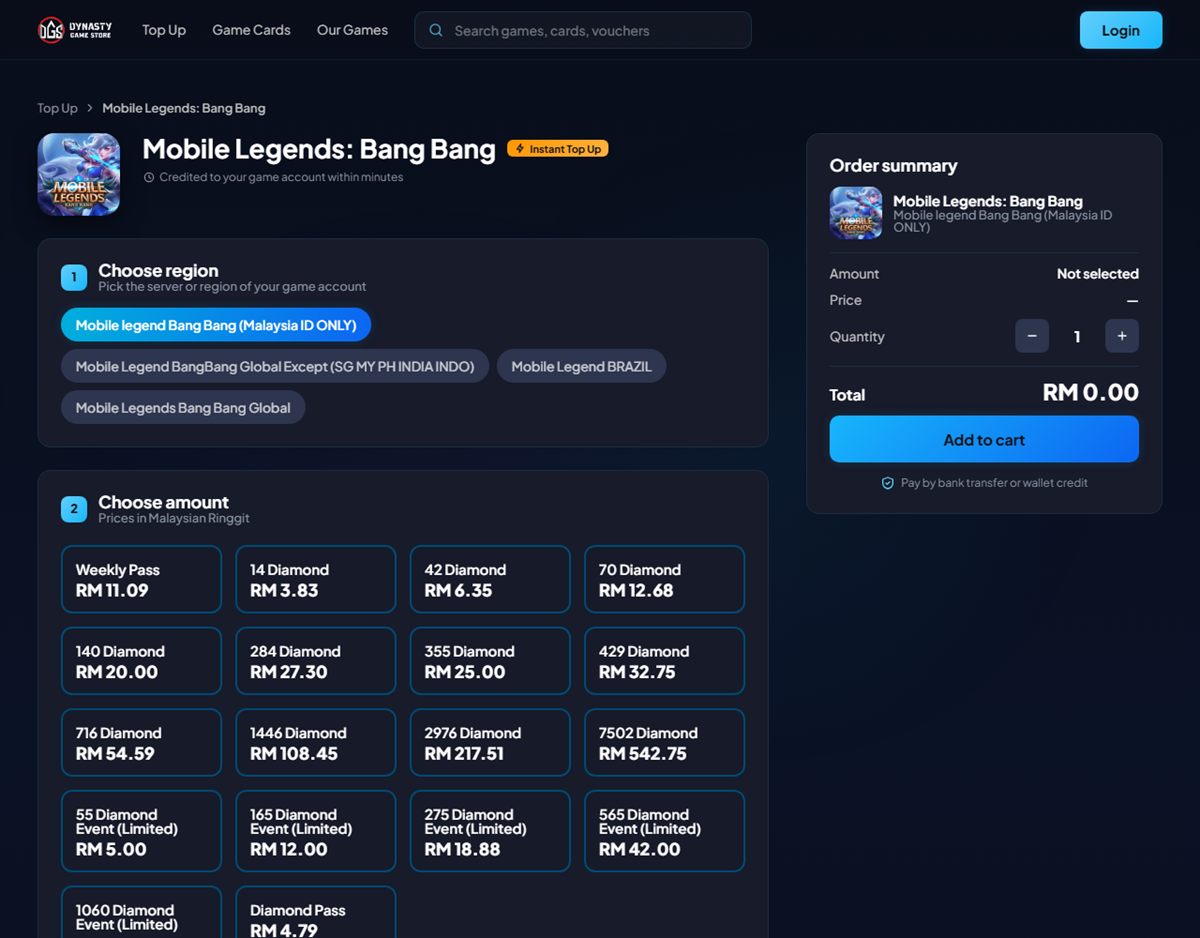Screen dimensions: 1200x938
Task: Focus the search games input field
Action: coord(583,30)
